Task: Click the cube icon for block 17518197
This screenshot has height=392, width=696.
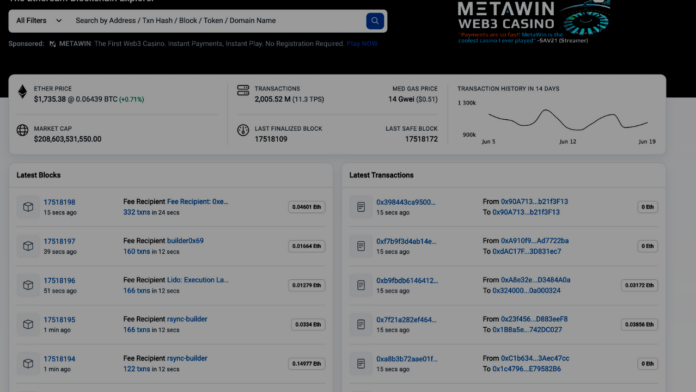Action: click(x=28, y=246)
